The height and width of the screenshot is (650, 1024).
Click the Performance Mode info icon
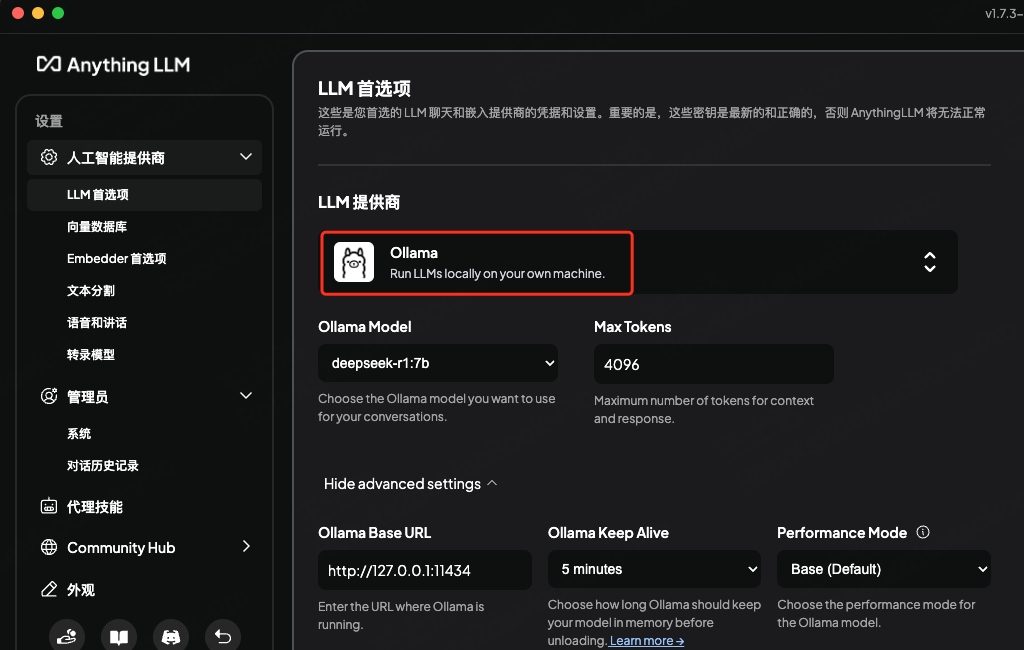tap(923, 532)
